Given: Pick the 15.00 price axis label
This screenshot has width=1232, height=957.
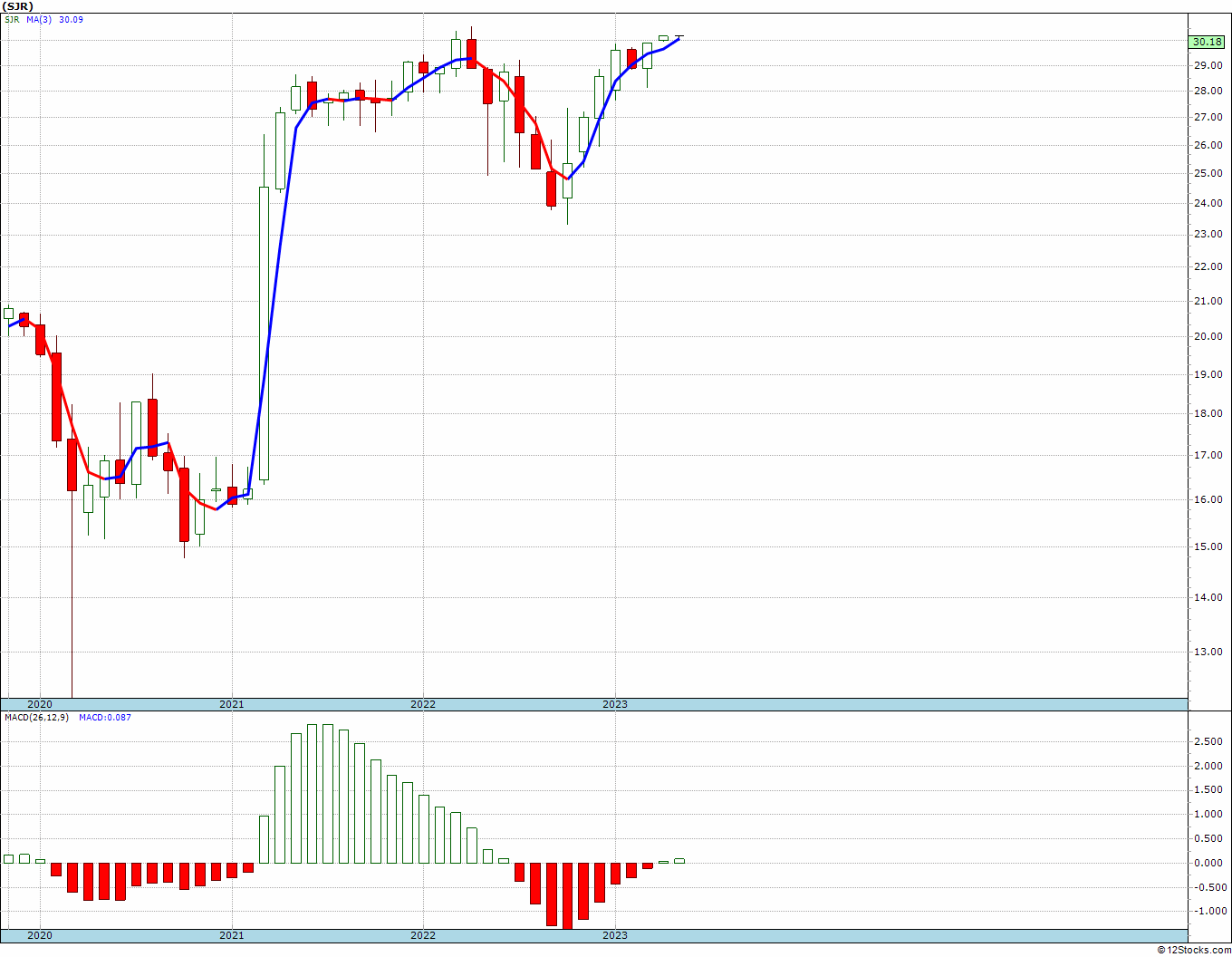Looking at the screenshot, I should [1208, 546].
